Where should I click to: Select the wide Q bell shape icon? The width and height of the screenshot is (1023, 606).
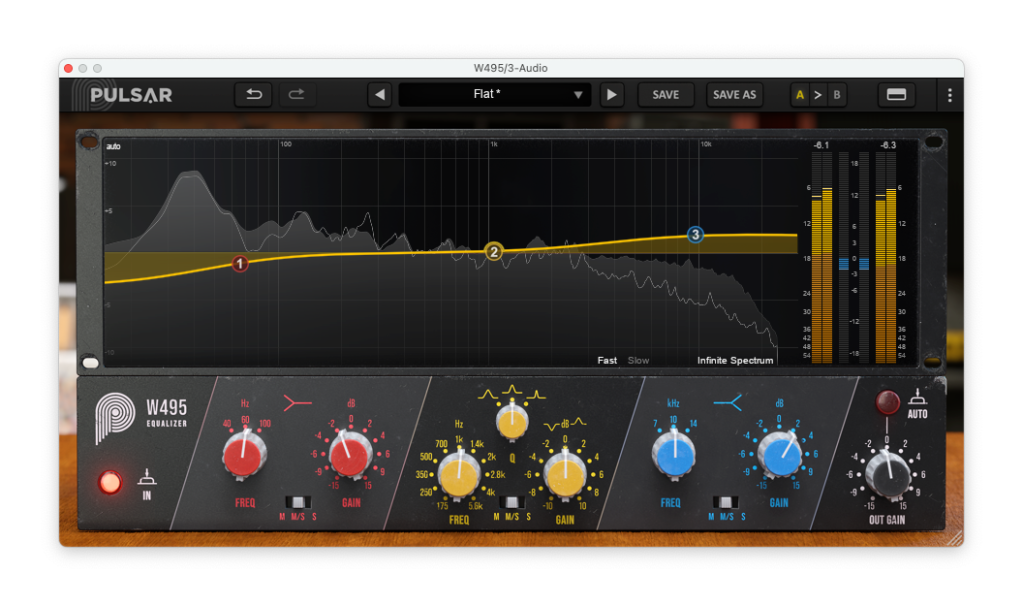coord(487,395)
